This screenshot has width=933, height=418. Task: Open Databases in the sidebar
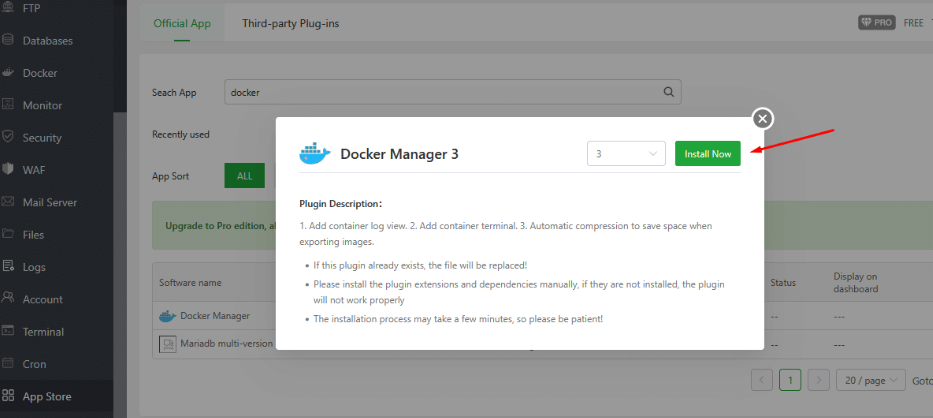tap(48, 41)
